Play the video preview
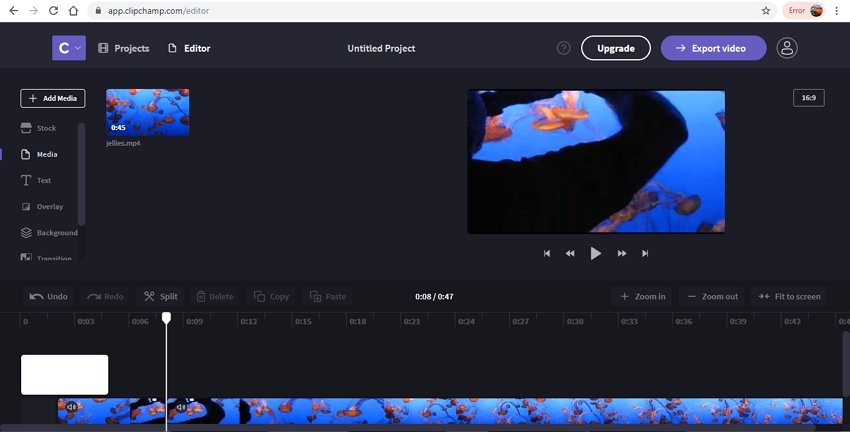 [x=596, y=253]
